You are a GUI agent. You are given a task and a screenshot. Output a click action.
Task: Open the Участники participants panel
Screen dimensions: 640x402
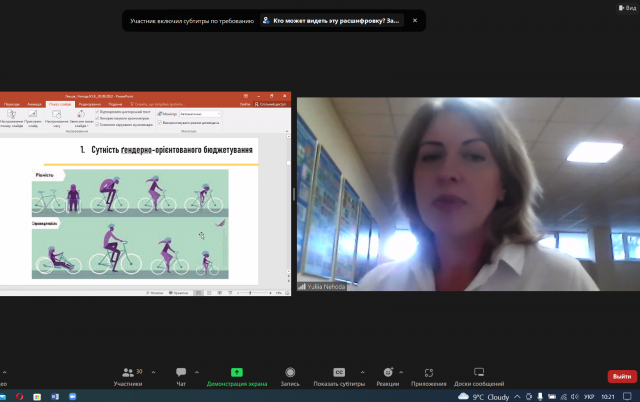click(127, 374)
